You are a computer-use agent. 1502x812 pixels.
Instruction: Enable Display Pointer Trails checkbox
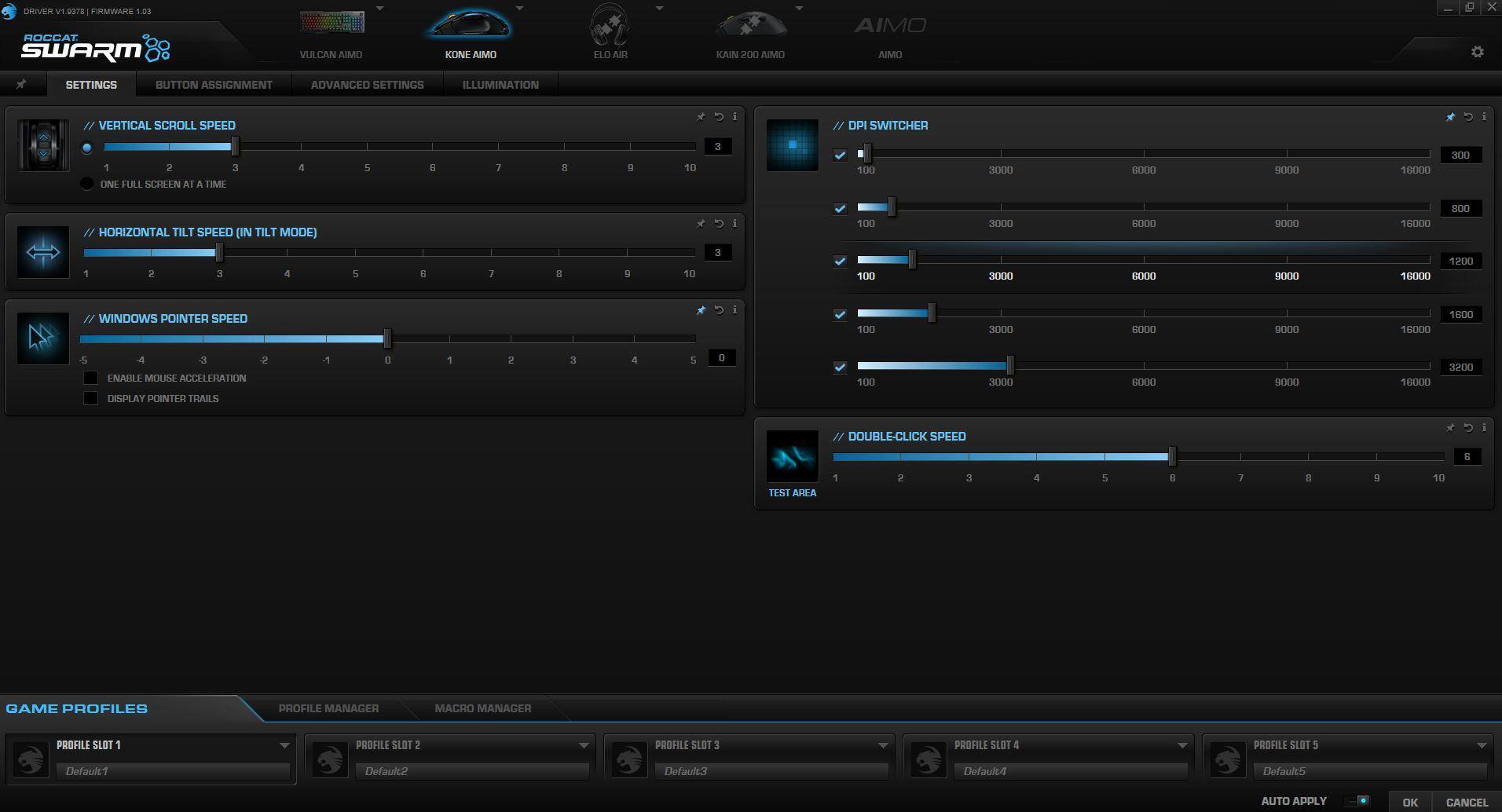coord(91,399)
